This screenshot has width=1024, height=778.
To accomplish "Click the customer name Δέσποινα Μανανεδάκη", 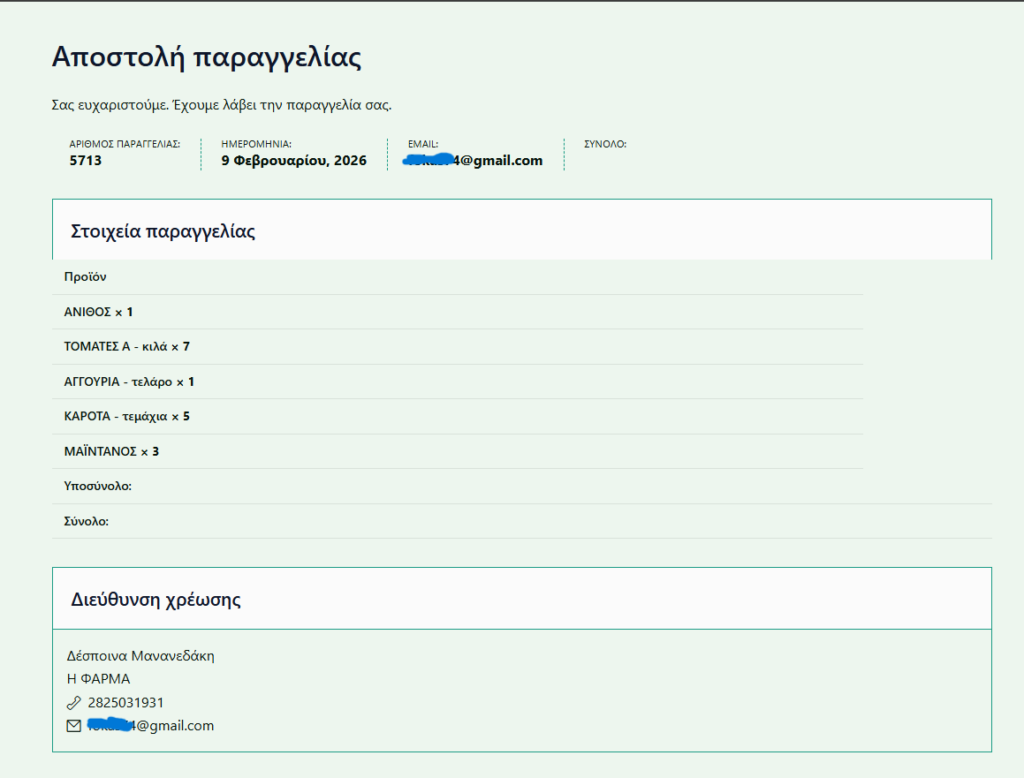I will (140, 656).
